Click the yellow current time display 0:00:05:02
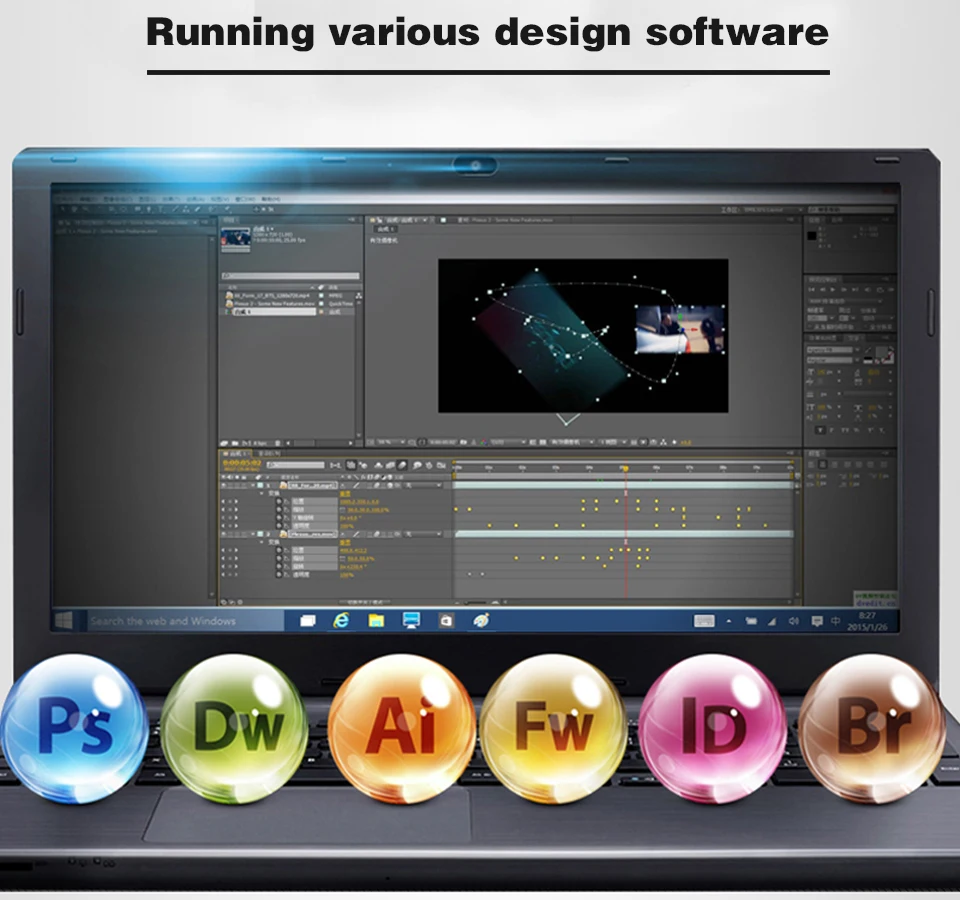The height and width of the screenshot is (900, 960). (242, 463)
